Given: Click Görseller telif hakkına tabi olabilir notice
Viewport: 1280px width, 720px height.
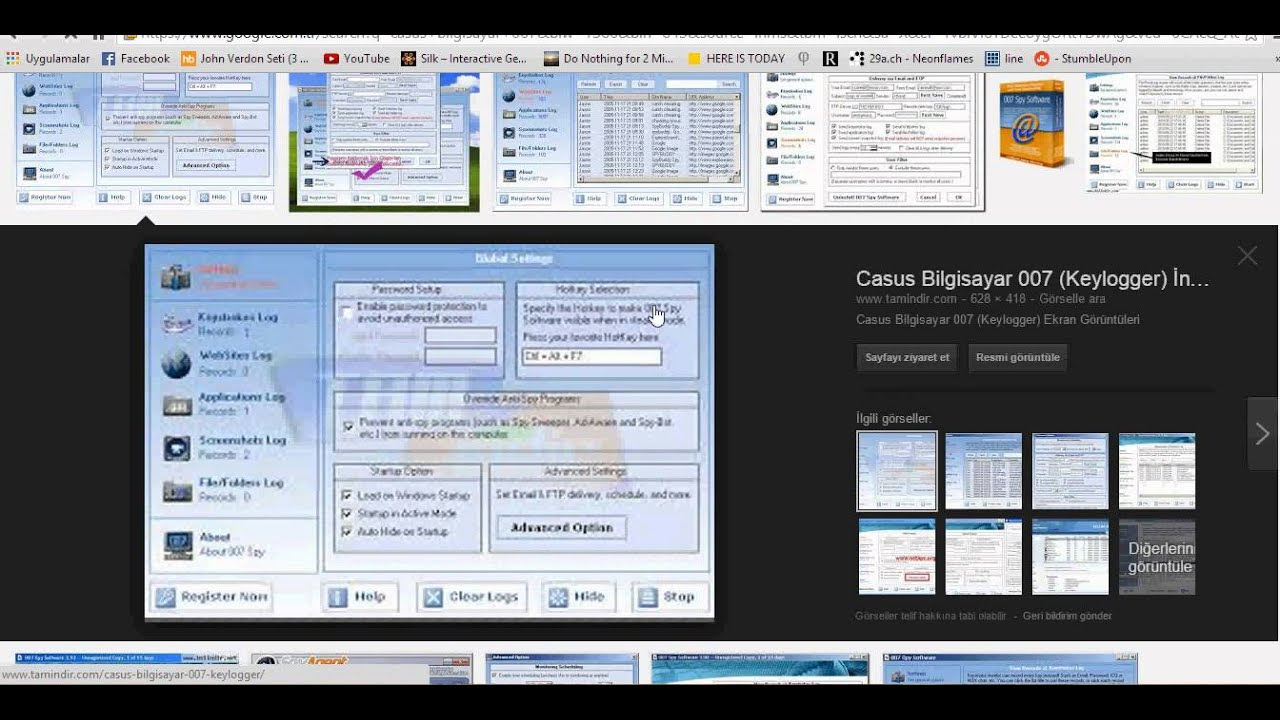Looking at the screenshot, I should (x=931, y=616).
